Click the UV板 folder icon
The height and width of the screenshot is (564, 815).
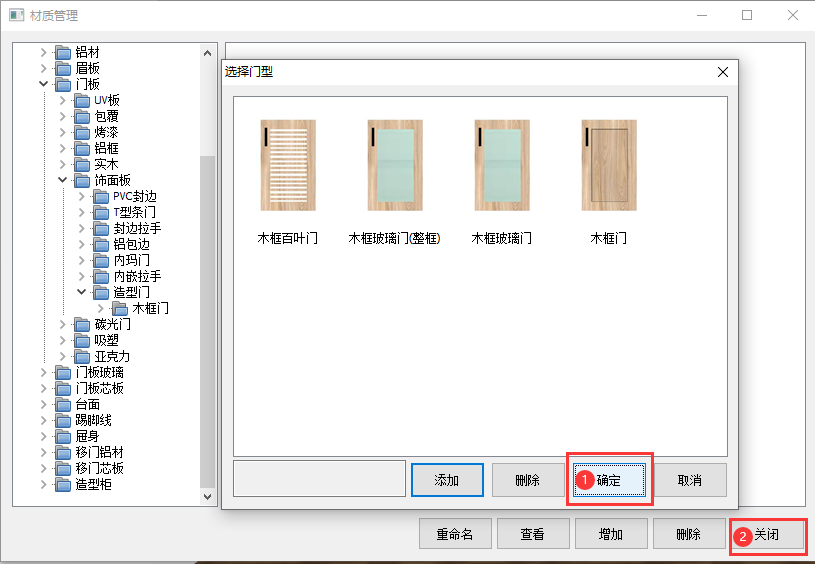(x=82, y=101)
